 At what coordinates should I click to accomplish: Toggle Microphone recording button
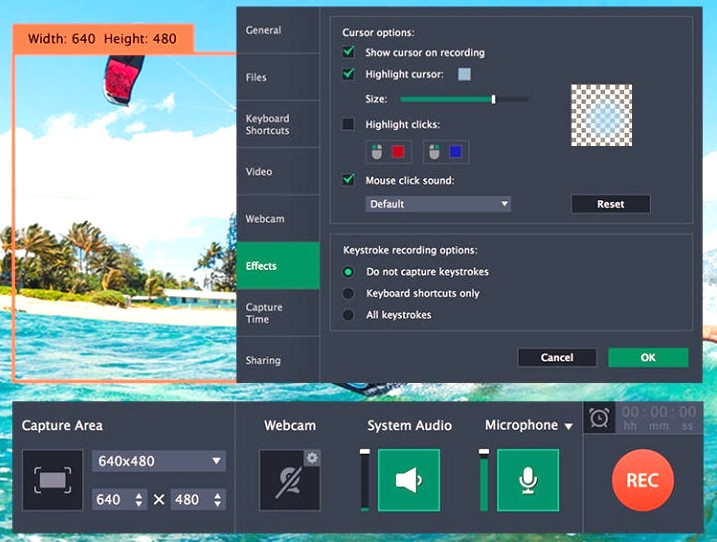pyautogui.click(x=528, y=480)
